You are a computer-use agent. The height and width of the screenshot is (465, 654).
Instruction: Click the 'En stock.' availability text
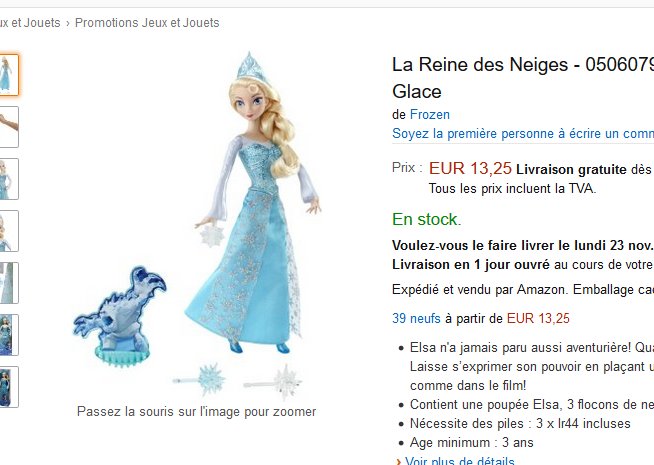426,220
